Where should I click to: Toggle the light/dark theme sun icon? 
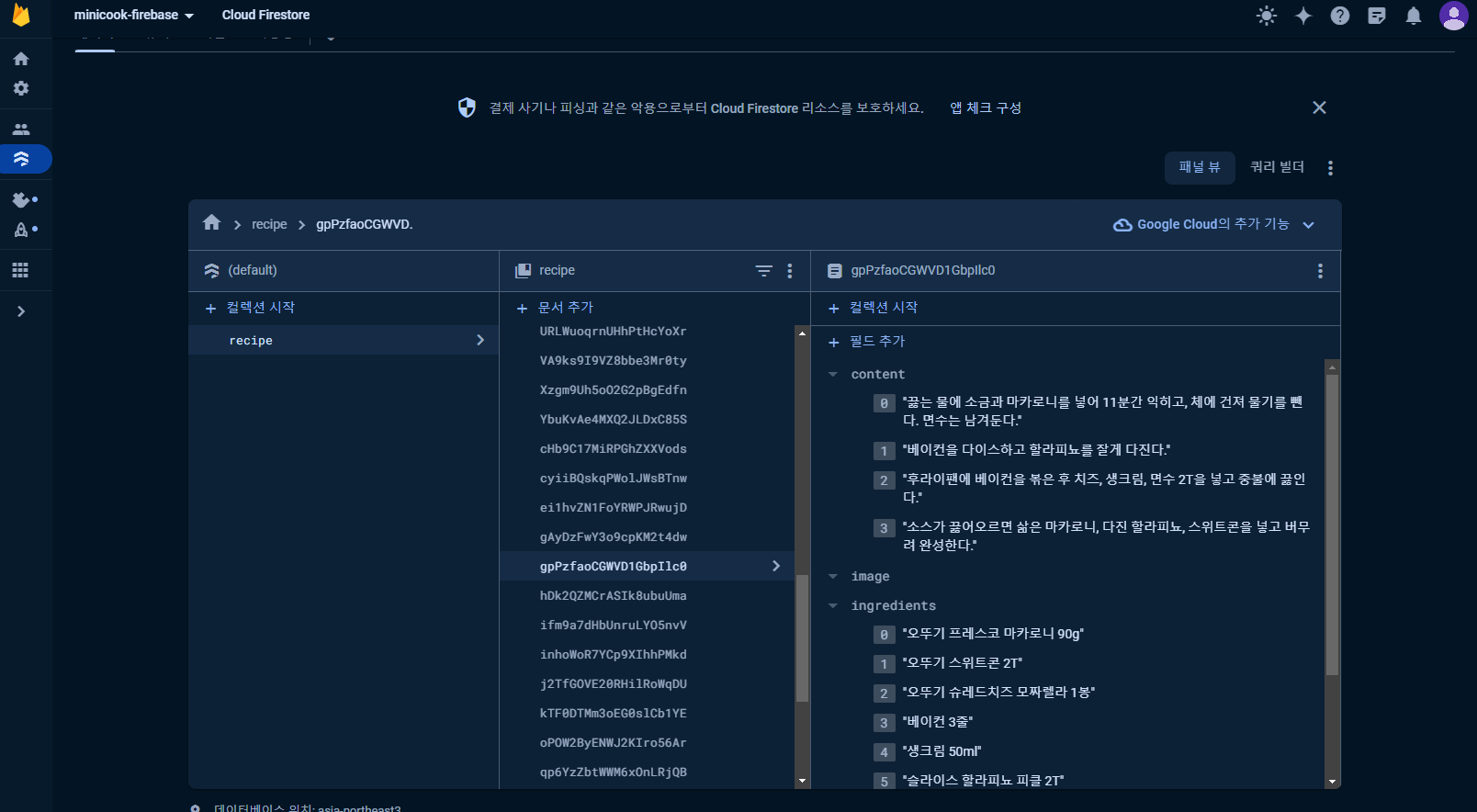pyautogui.click(x=1267, y=16)
